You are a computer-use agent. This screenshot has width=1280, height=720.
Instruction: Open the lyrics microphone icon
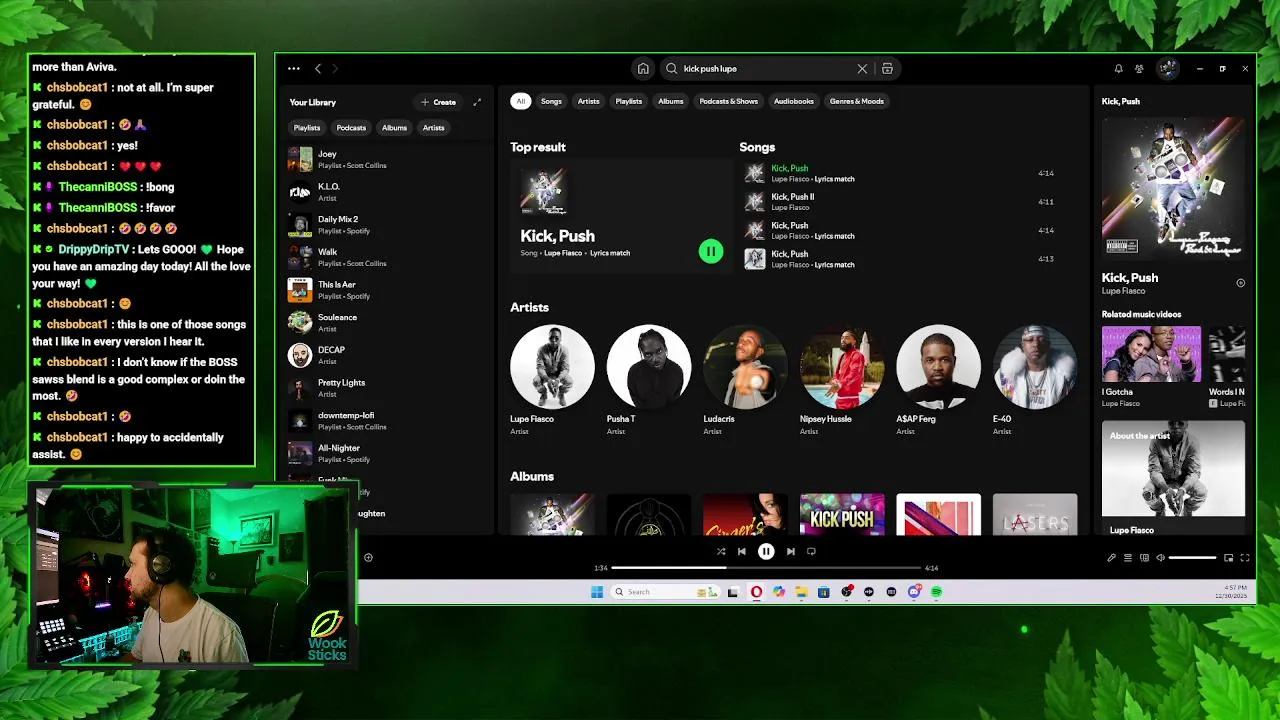tap(1111, 558)
